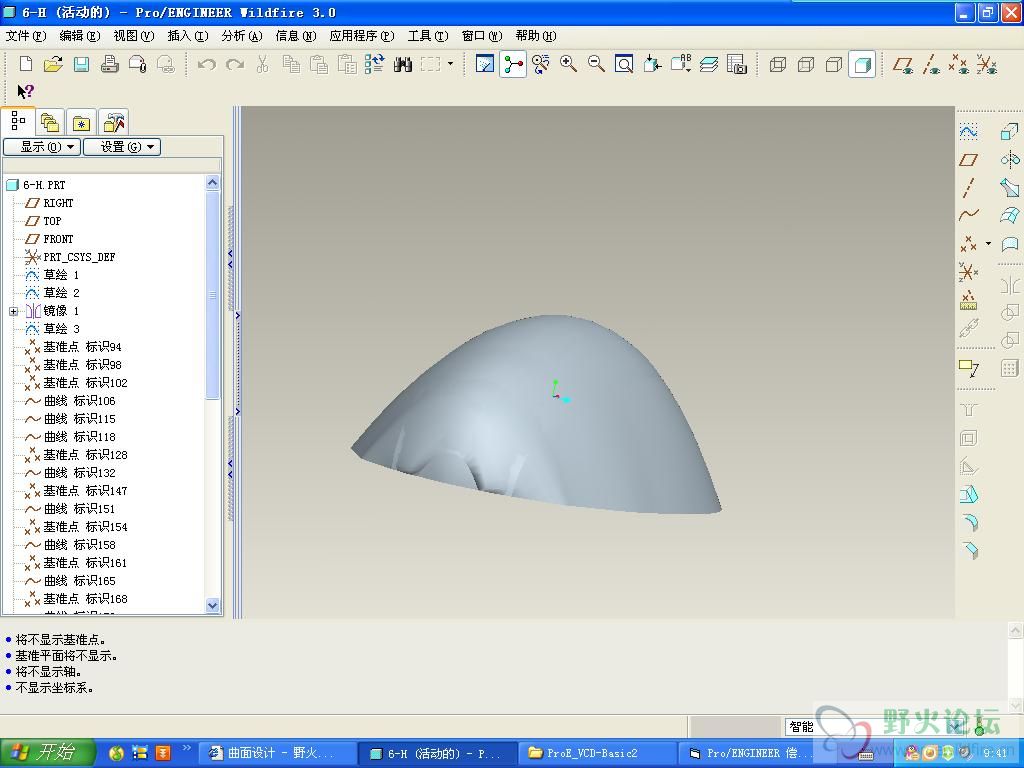
Task: Open the View Manager icon
Action: click(x=737, y=64)
